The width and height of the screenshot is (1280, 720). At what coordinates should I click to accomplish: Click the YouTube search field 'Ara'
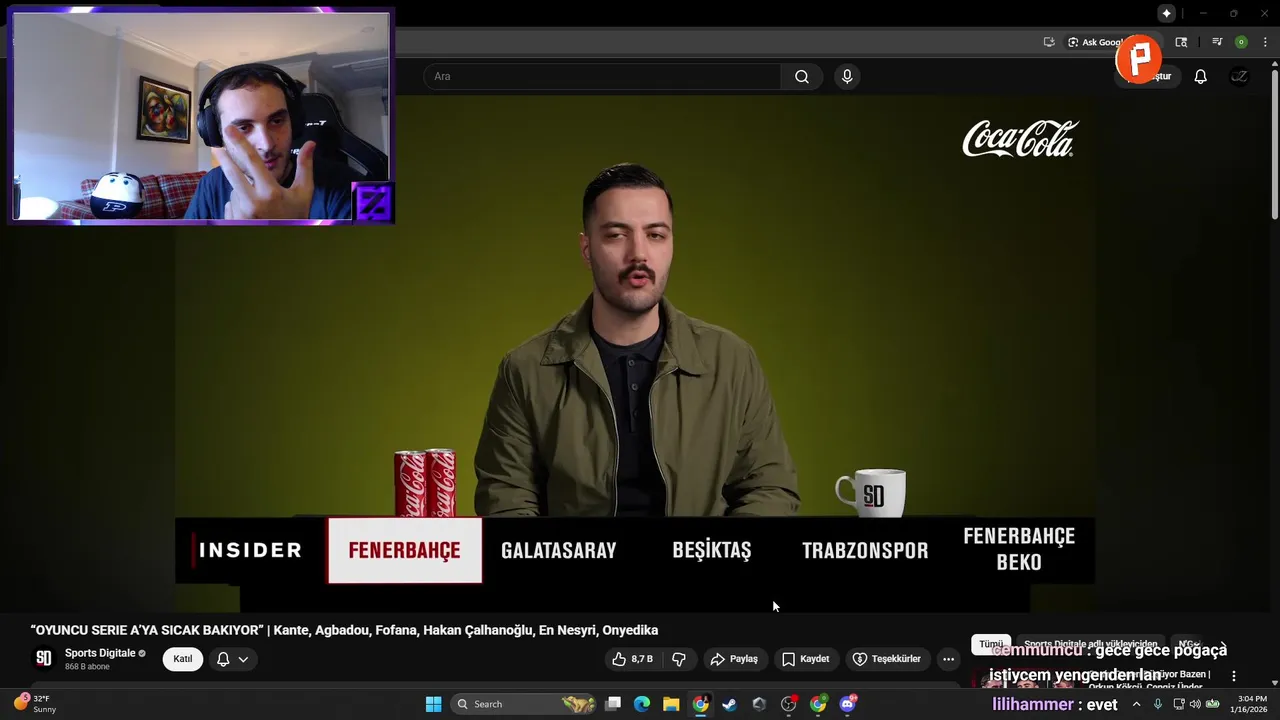click(x=602, y=77)
